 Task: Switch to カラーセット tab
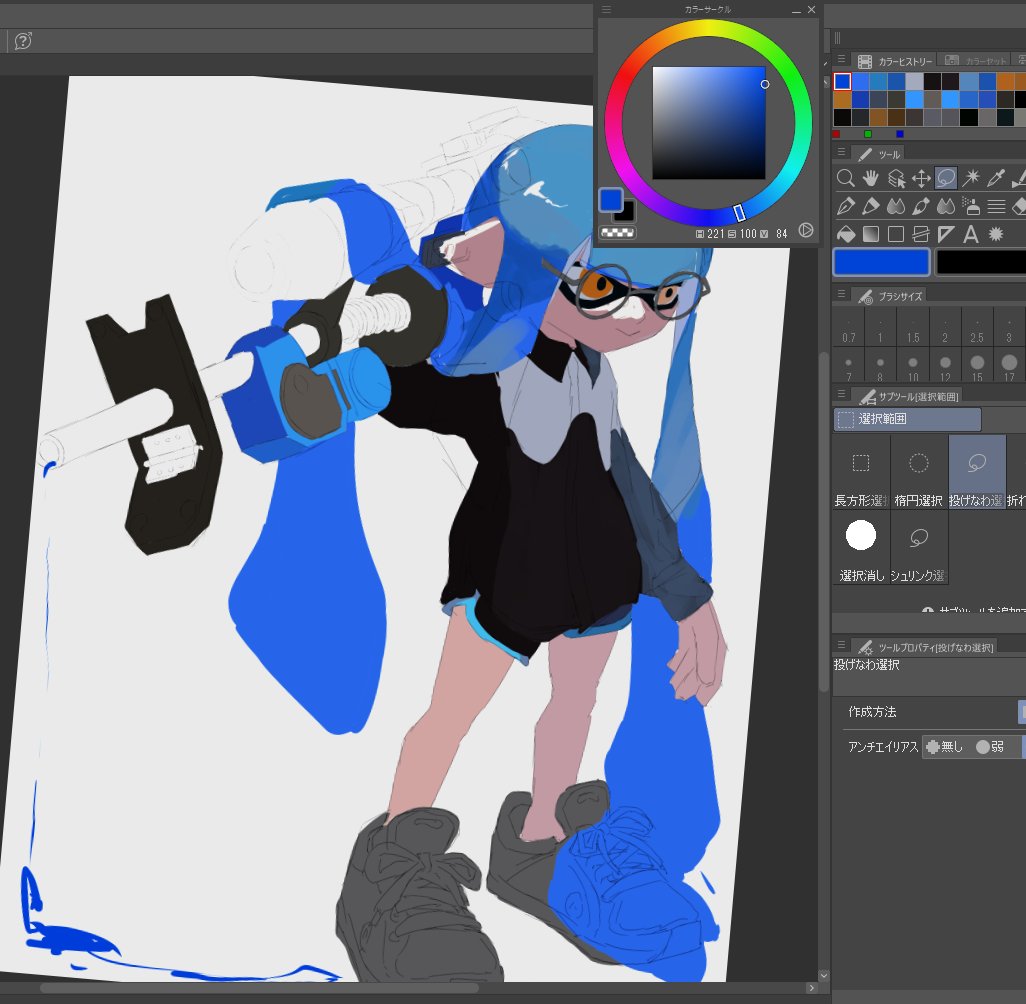(x=976, y=61)
